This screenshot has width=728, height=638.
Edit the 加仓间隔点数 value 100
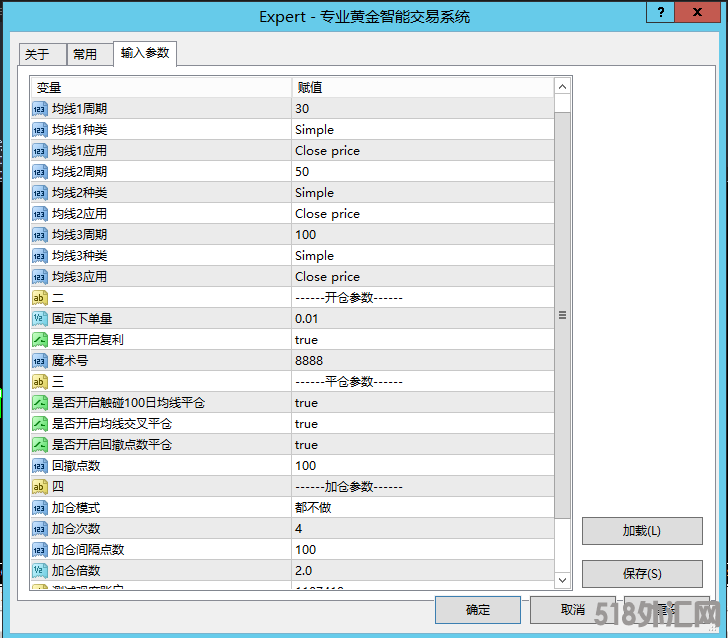point(423,550)
